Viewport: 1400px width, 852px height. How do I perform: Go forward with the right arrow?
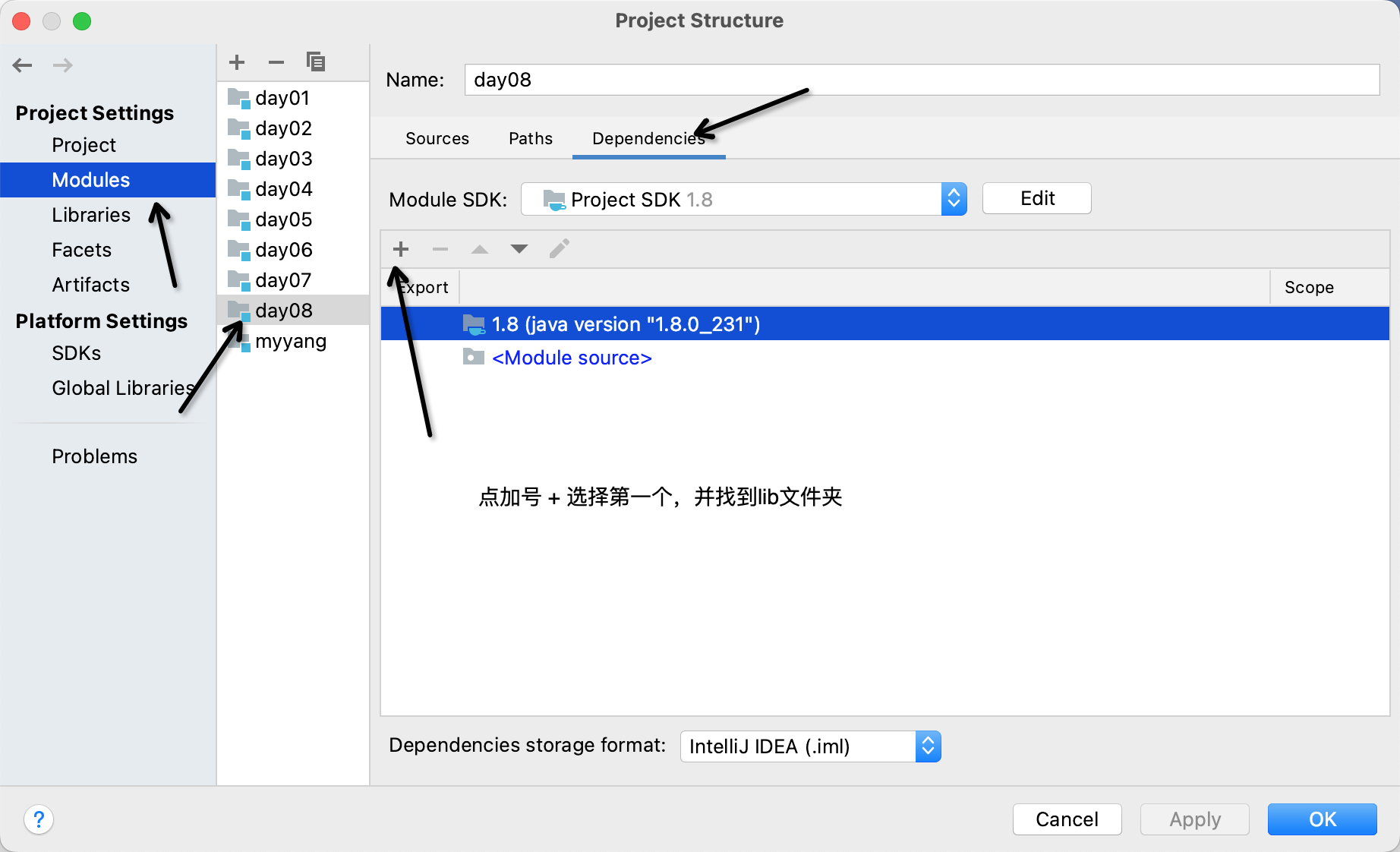[63, 65]
